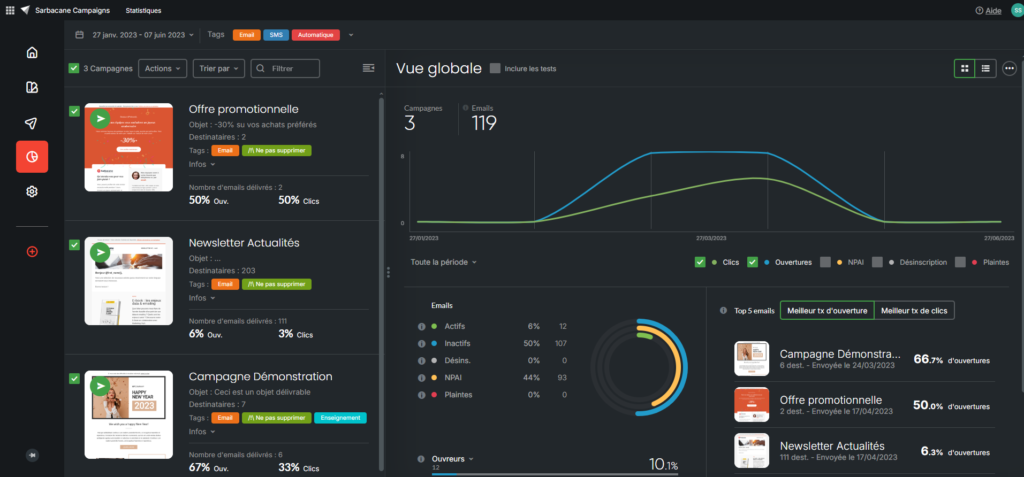Click play icon on Offre promotionnelle thumbnail

99,119
